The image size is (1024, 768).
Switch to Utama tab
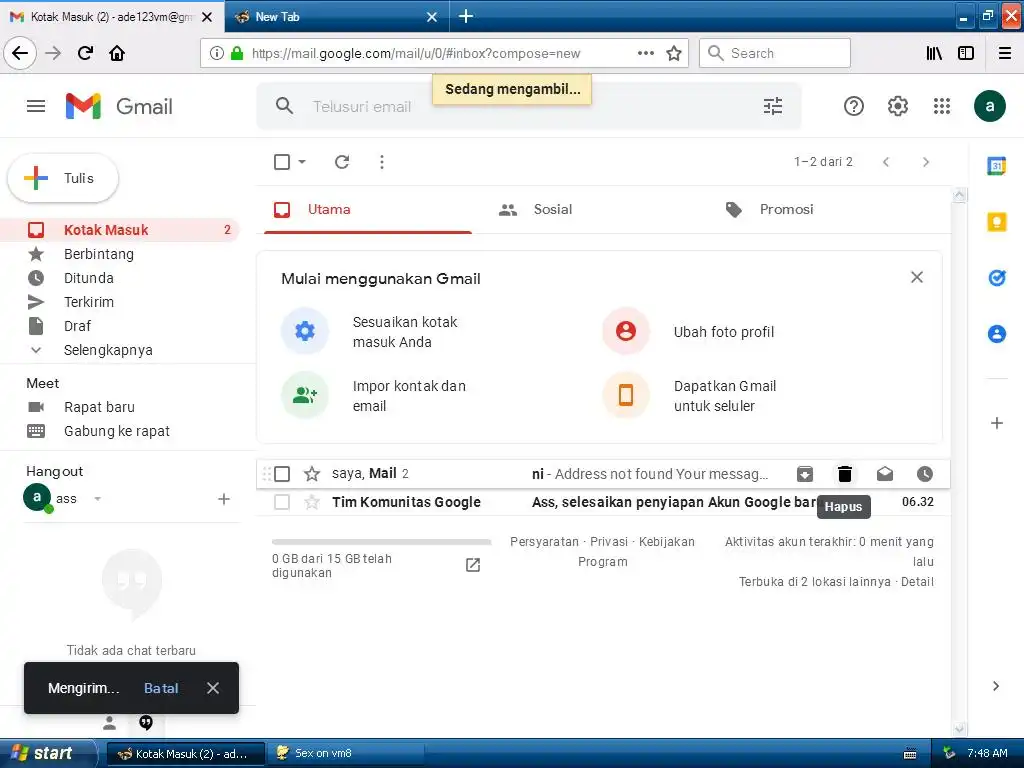click(368, 210)
